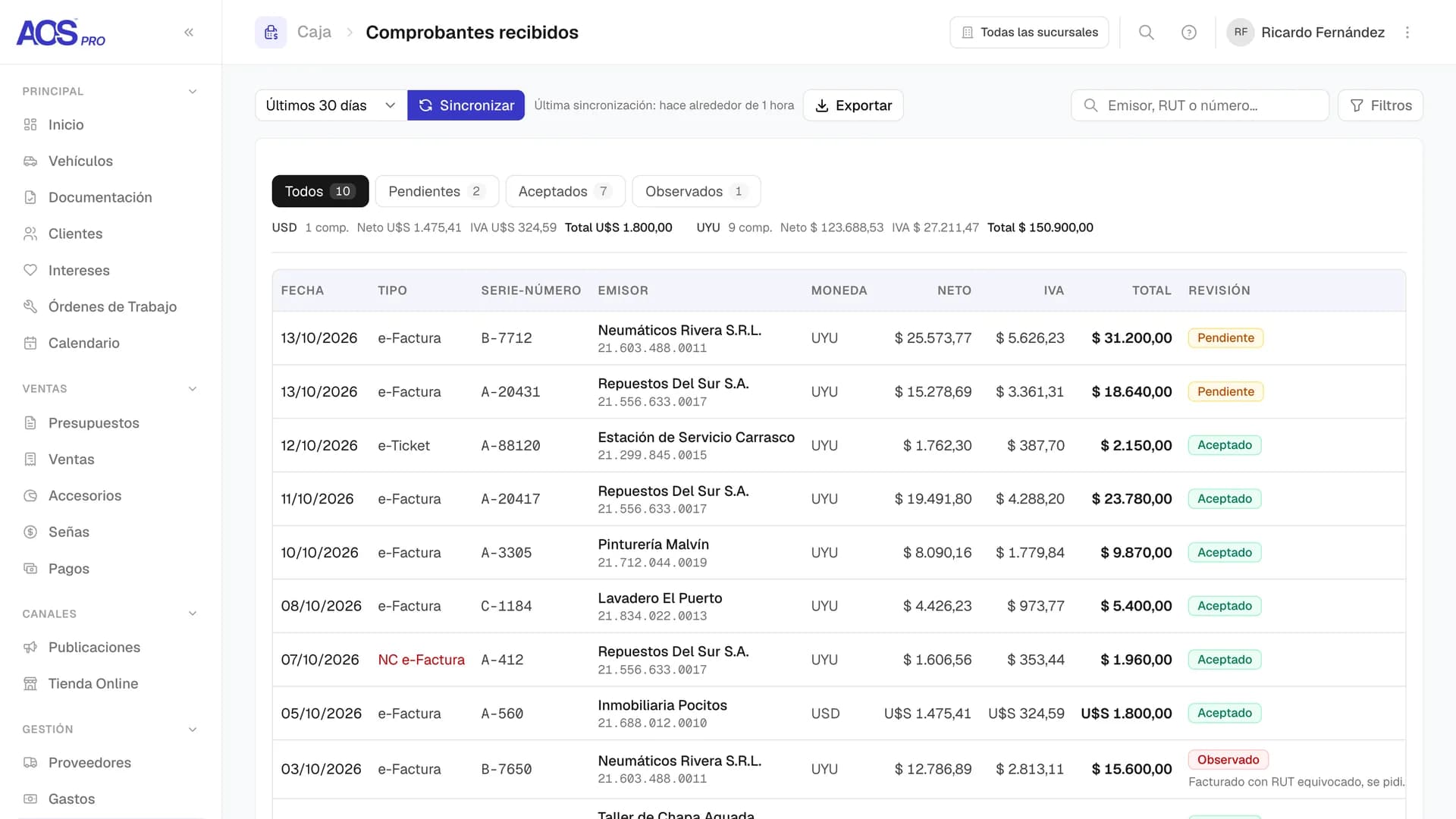Click the Proveedores truck icon

(x=30, y=762)
